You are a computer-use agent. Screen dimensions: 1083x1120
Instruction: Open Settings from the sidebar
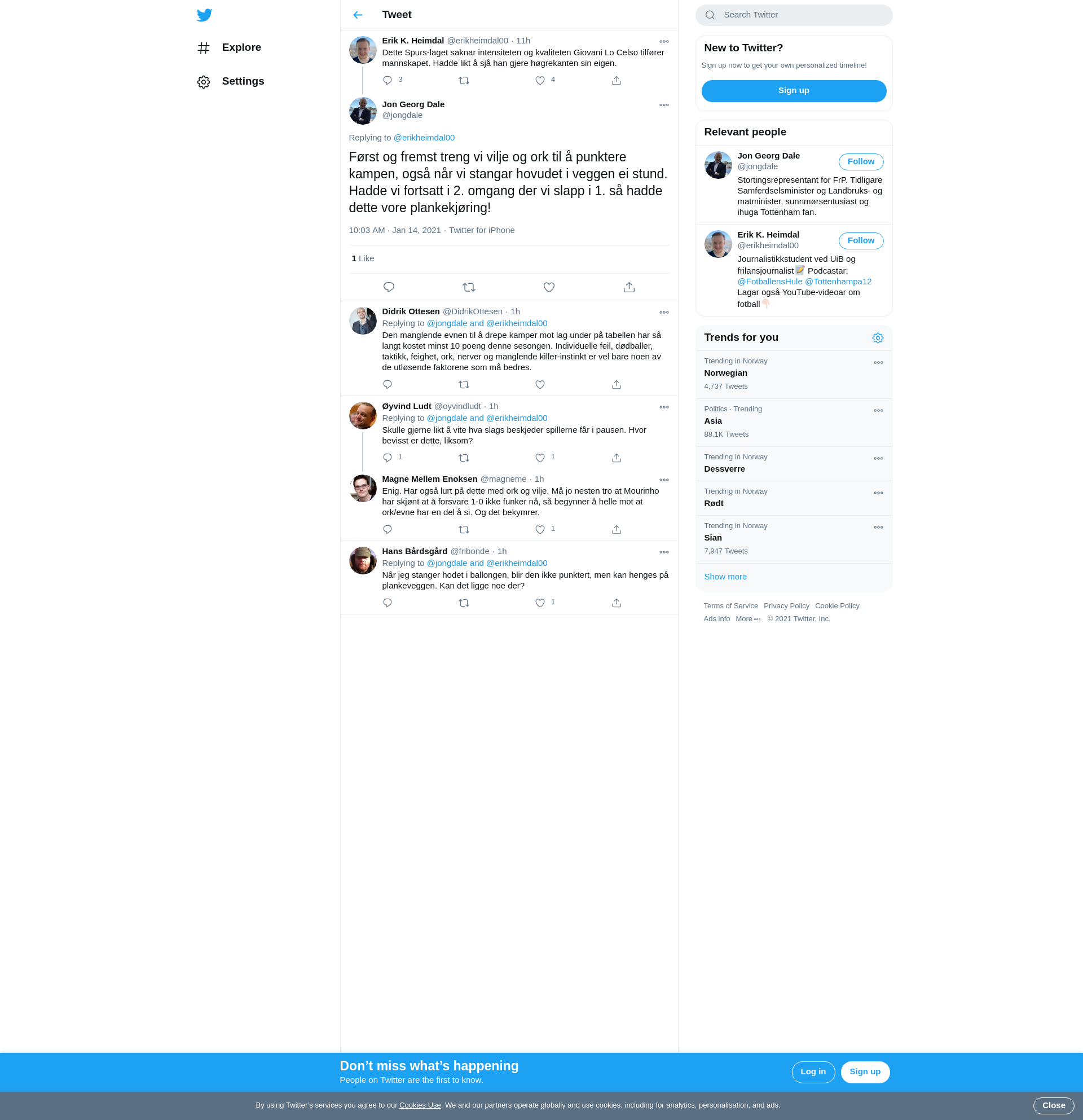click(x=243, y=81)
